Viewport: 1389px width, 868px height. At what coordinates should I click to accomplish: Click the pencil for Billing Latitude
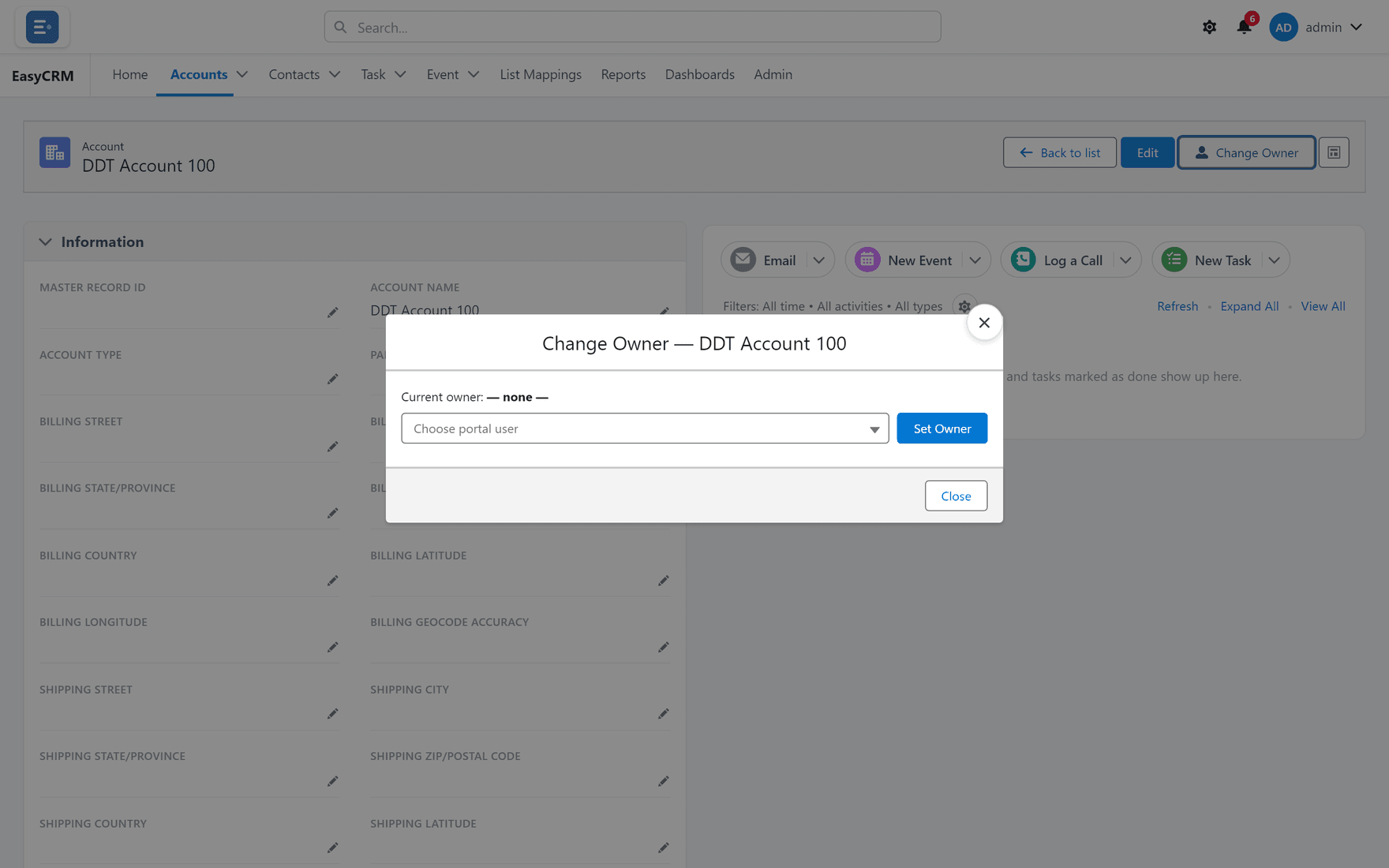pyautogui.click(x=663, y=581)
